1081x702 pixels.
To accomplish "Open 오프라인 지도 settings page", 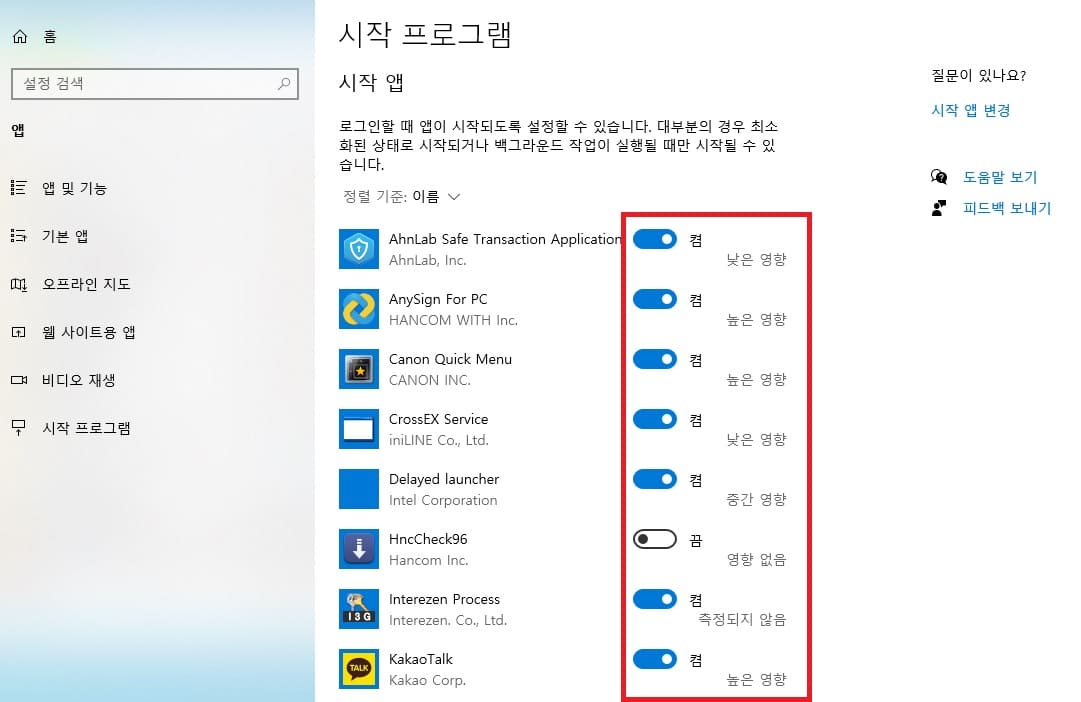I will (86, 284).
